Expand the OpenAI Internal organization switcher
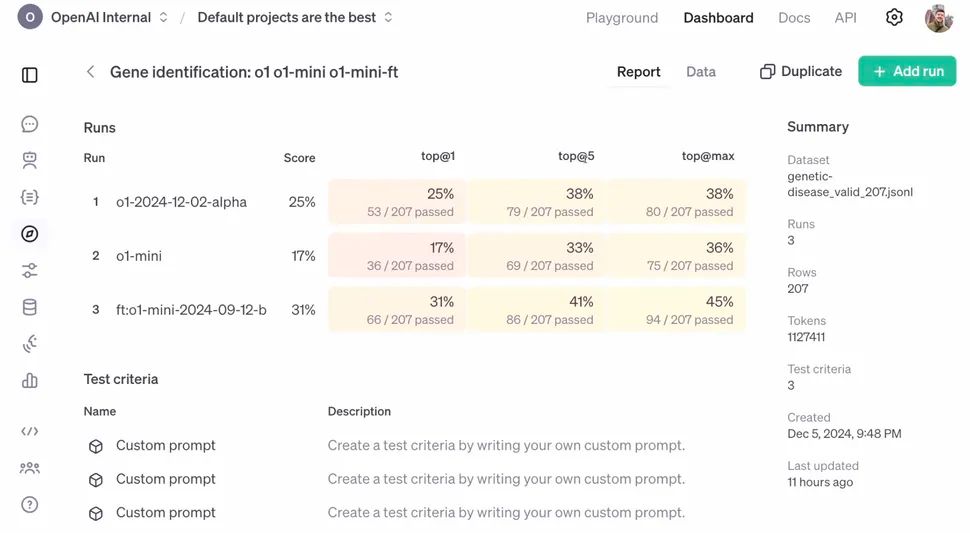The image size is (970, 533). point(95,18)
